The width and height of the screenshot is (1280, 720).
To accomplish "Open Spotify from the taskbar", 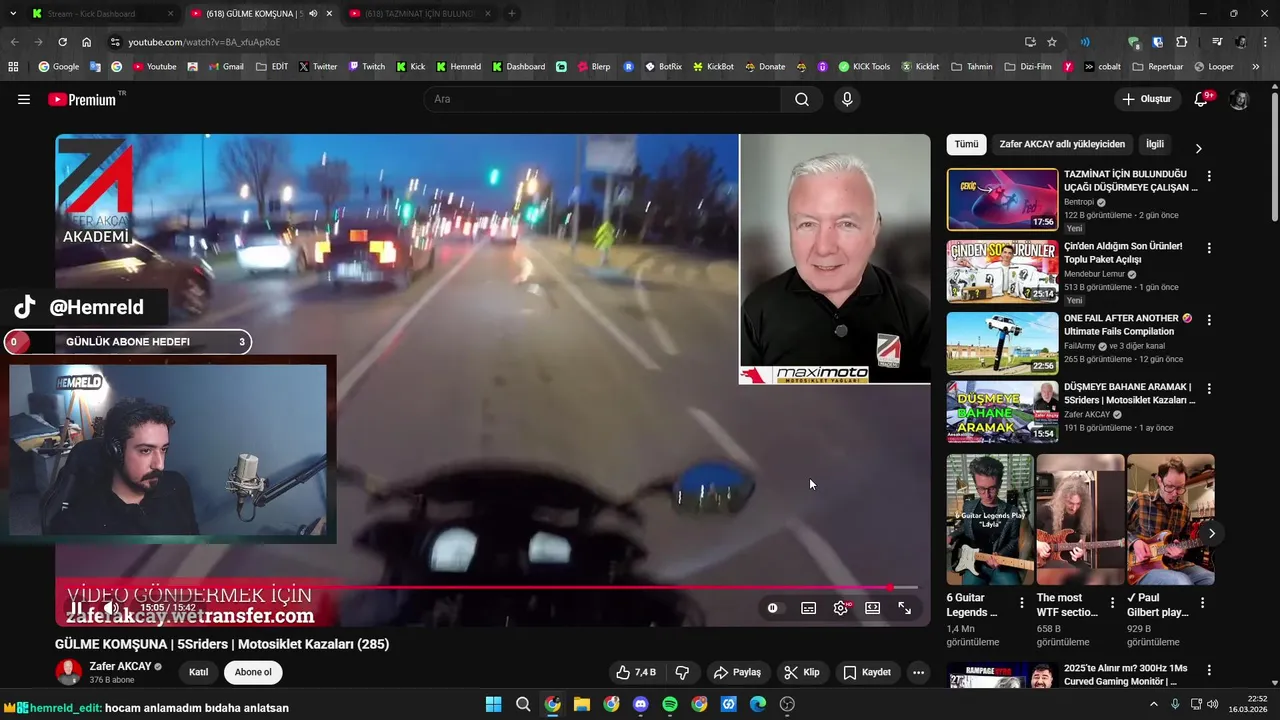I will [670, 704].
